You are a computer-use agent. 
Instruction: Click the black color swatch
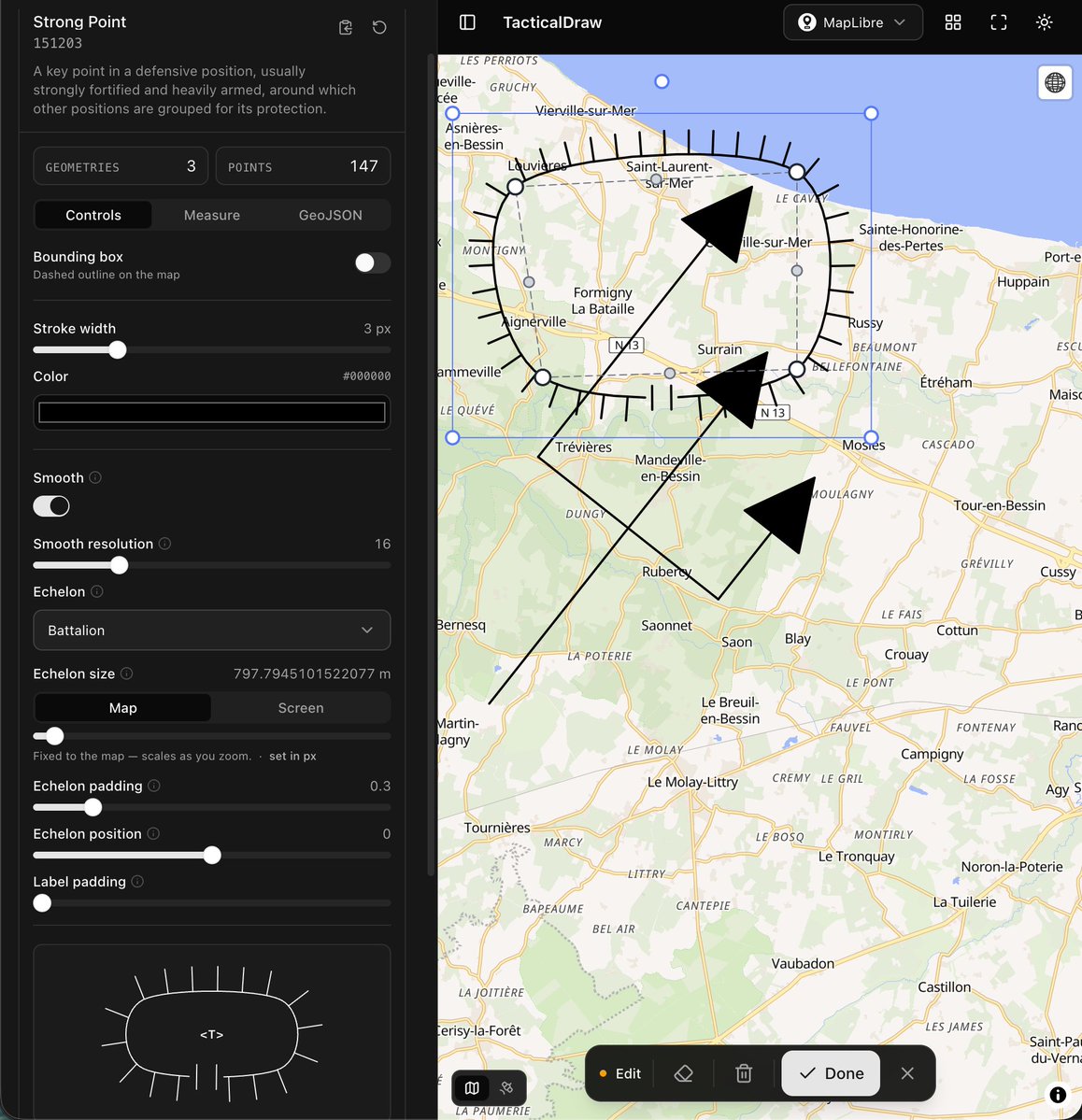211,412
